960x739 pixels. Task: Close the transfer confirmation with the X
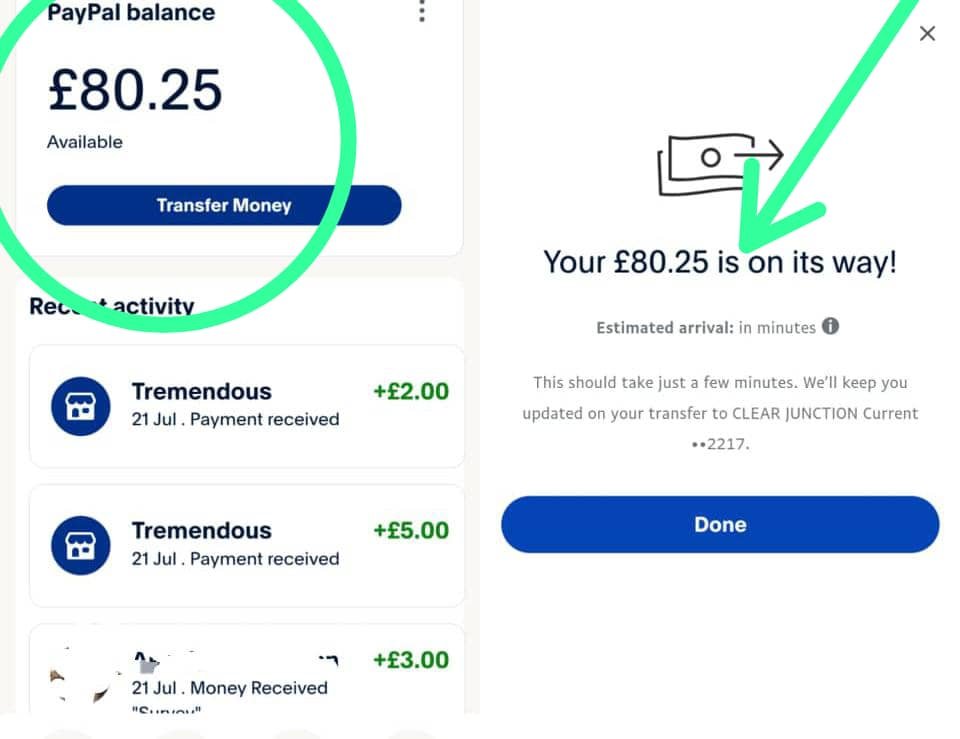(x=927, y=34)
